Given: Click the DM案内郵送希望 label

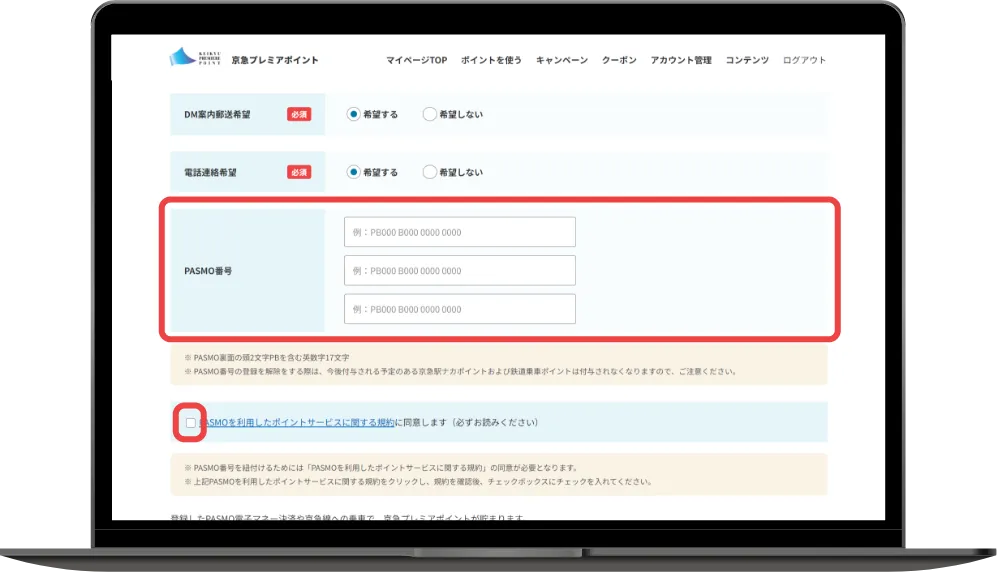Looking at the screenshot, I should [217, 114].
